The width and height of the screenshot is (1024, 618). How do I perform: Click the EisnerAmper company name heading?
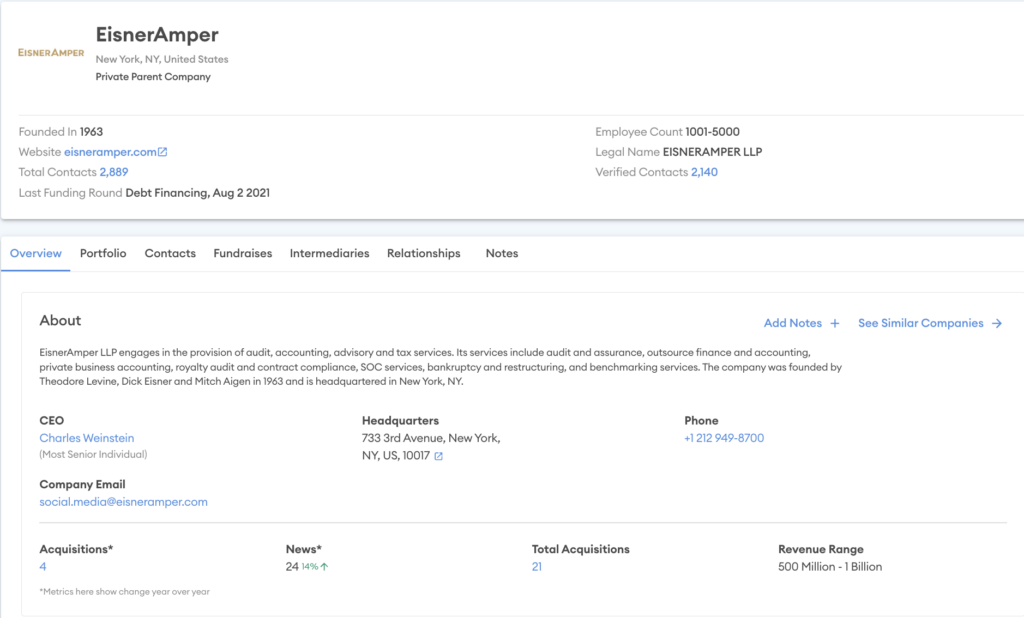click(x=157, y=35)
